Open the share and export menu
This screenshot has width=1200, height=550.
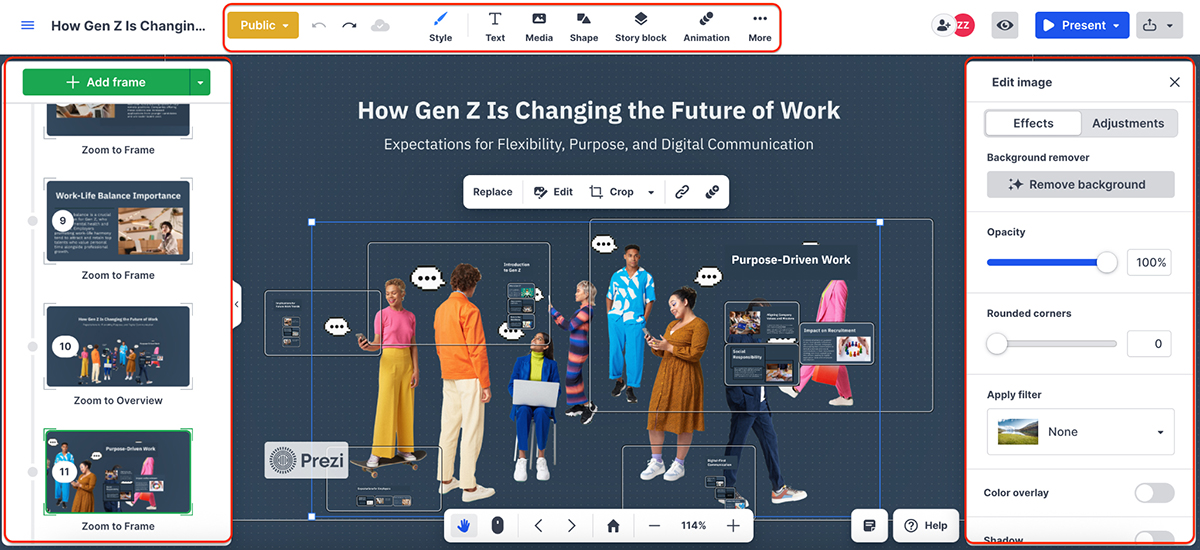tap(1160, 25)
